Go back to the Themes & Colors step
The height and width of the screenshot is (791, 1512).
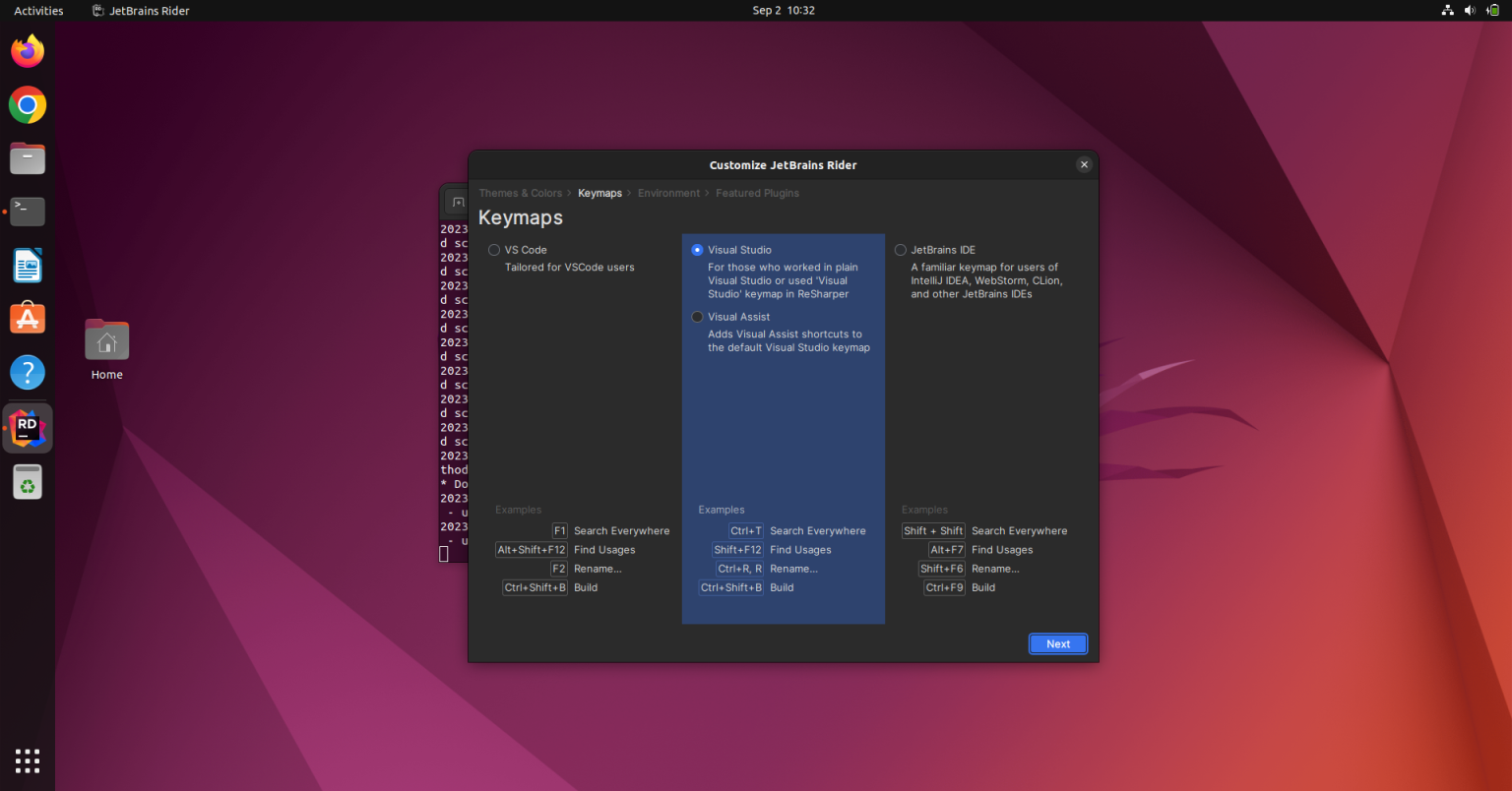[x=520, y=193]
